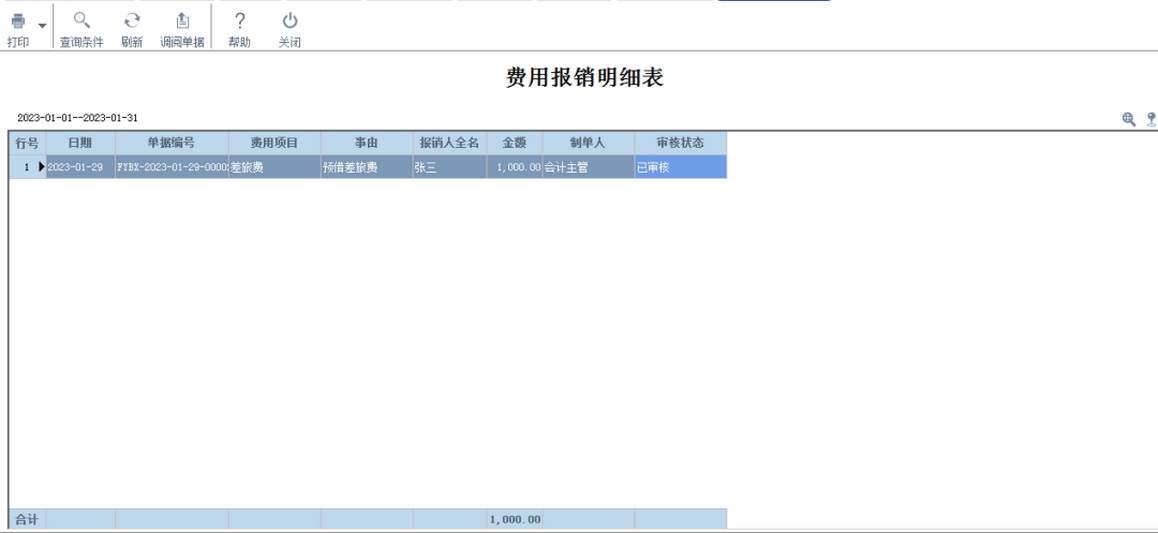Click the 金额 column header

tap(514, 143)
